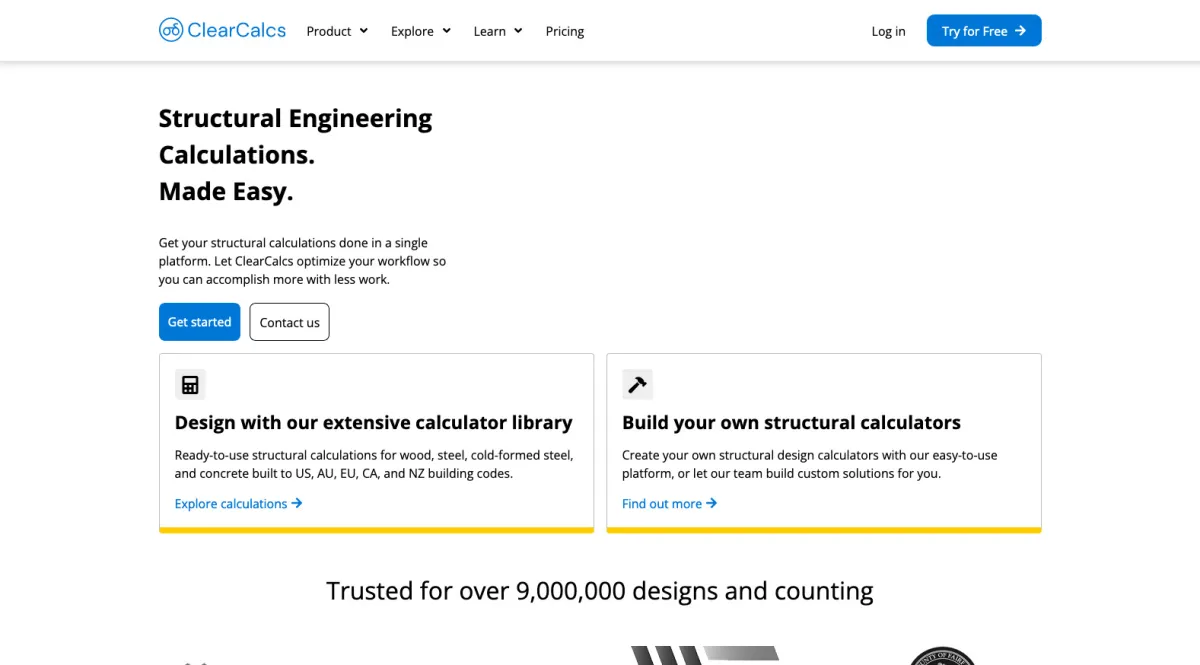This screenshot has width=1200, height=665.
Task: Open the Explore calculations link
Action: pyautogui.click(x=231, y=503)
